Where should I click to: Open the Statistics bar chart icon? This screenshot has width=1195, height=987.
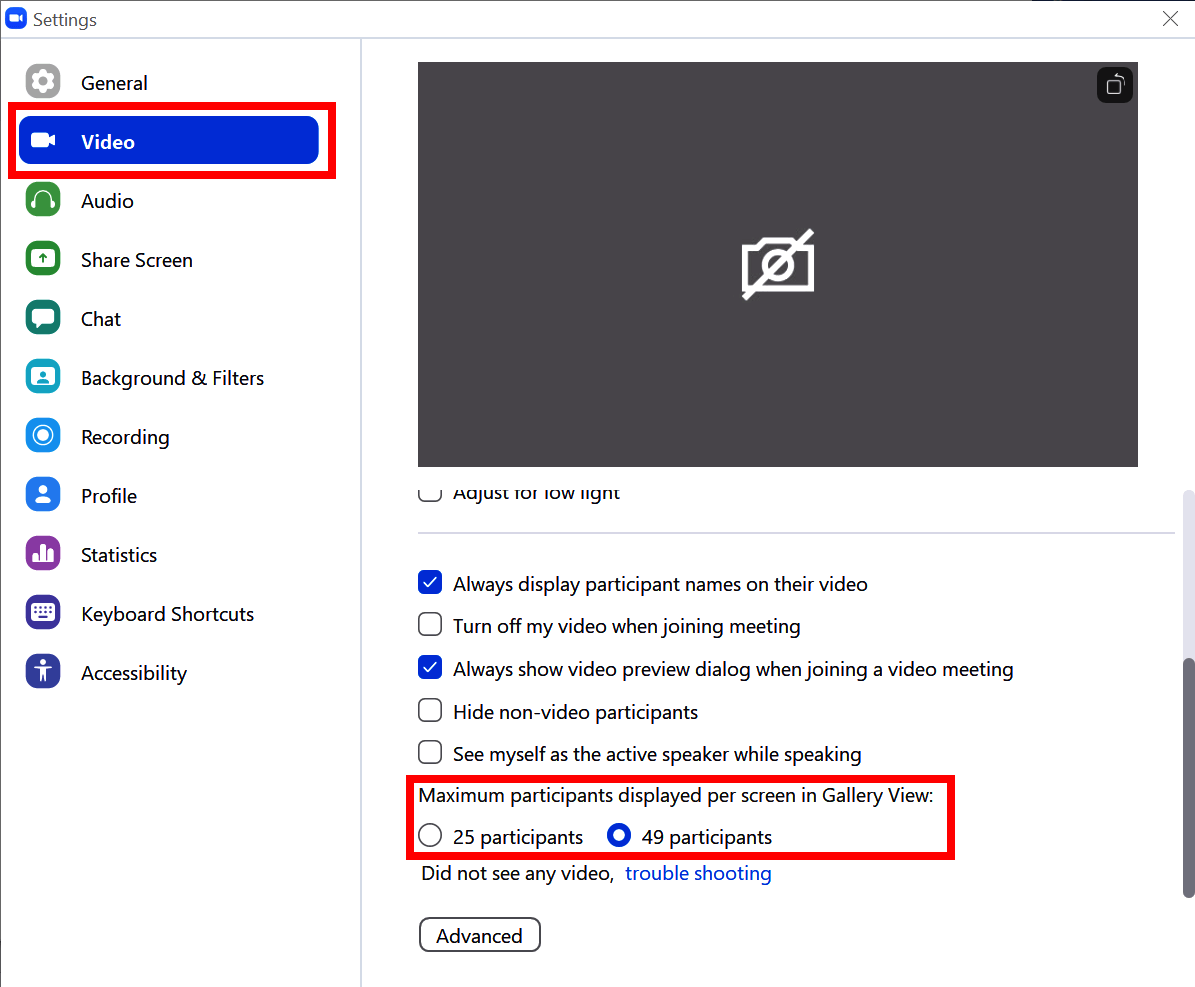[43, 554]
